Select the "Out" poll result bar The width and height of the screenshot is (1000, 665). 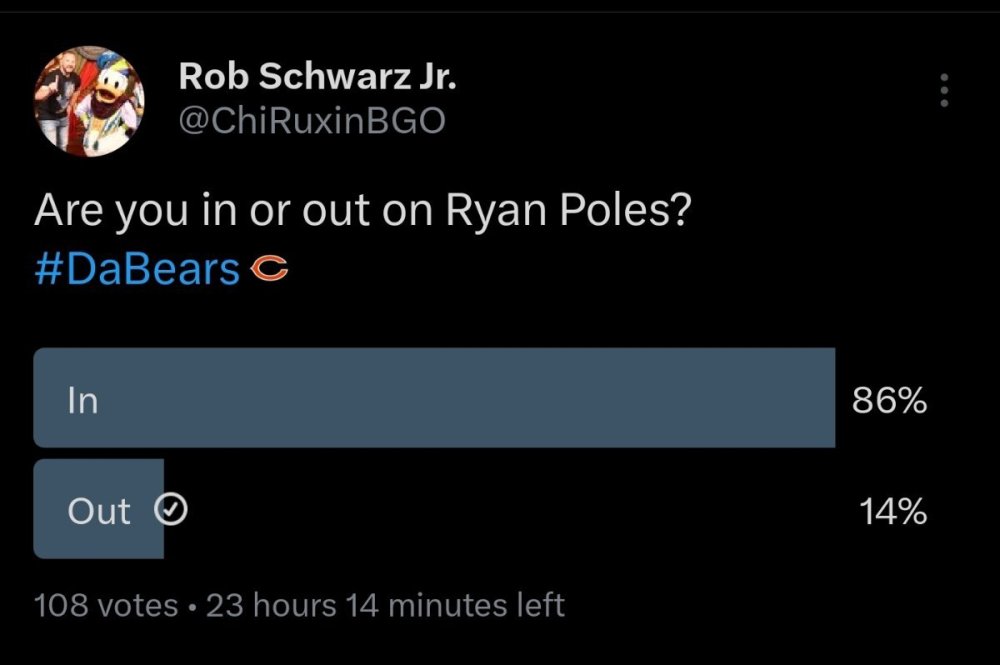point(98,509)
